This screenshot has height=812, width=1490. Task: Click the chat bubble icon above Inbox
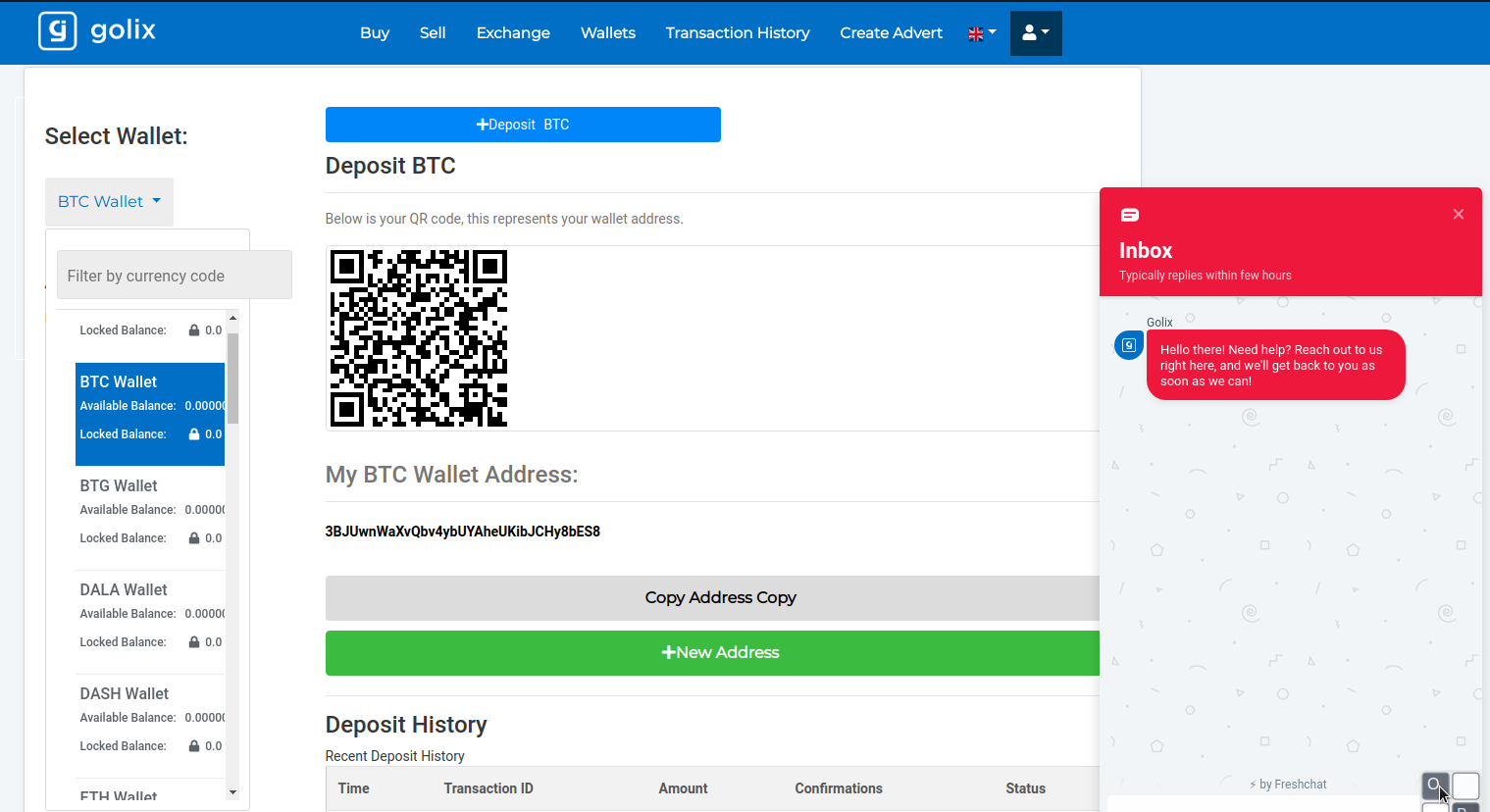click(1130, 215)
